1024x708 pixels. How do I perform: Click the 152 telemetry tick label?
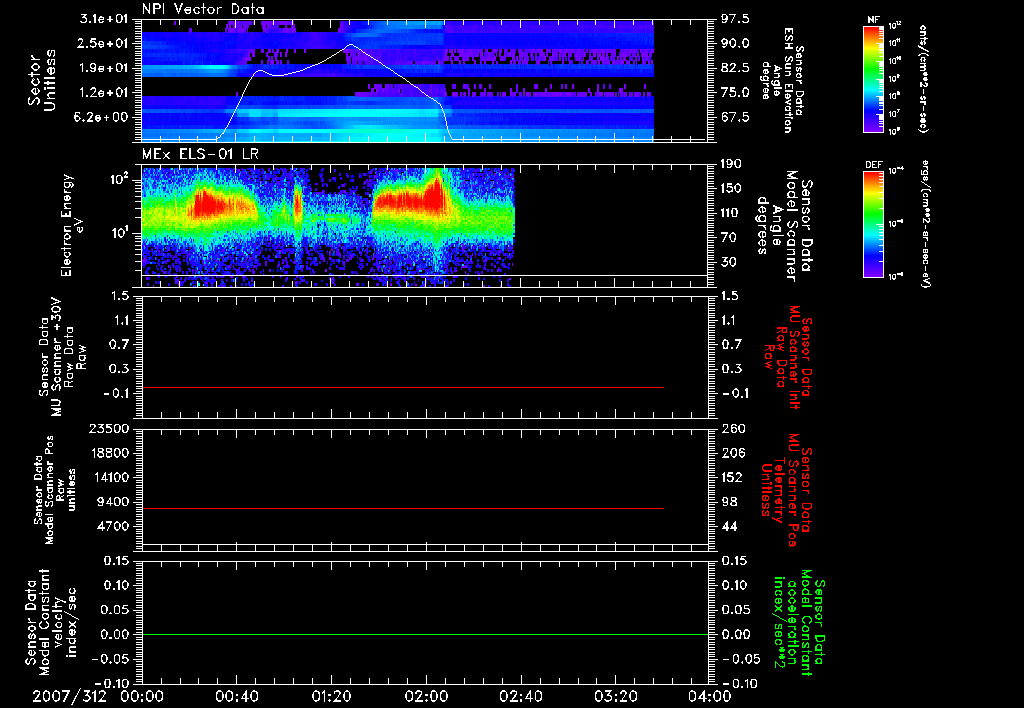coord(732,477)
